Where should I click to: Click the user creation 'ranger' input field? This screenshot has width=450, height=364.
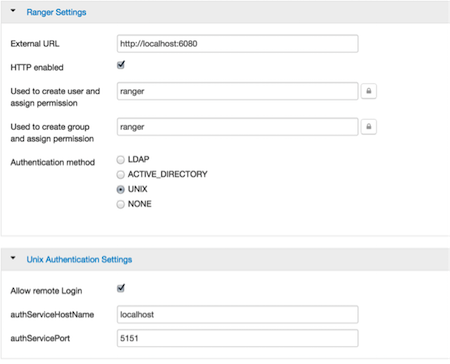[x=238, y=91]
